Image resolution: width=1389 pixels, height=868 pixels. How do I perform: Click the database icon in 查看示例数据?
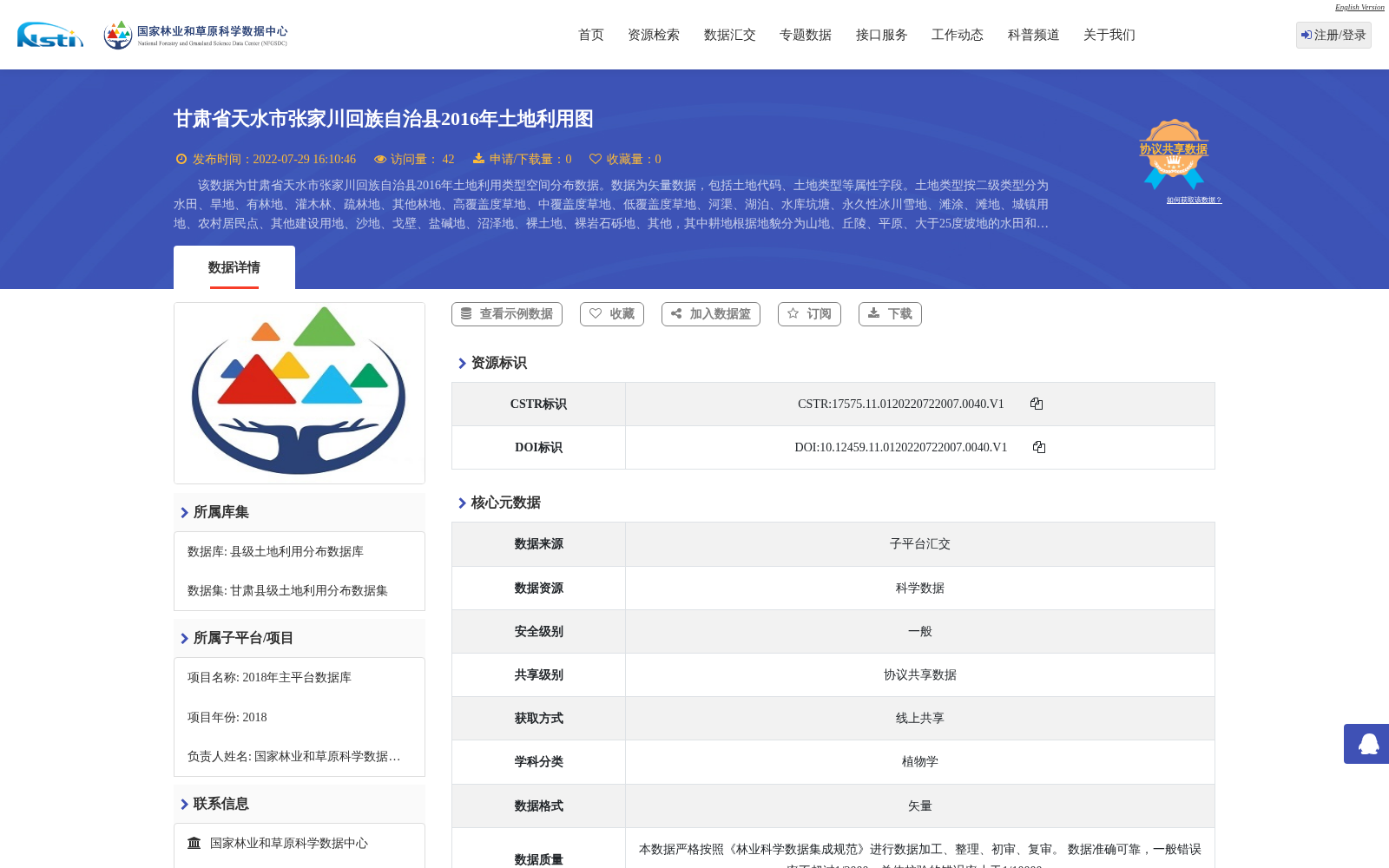point(466,313)
